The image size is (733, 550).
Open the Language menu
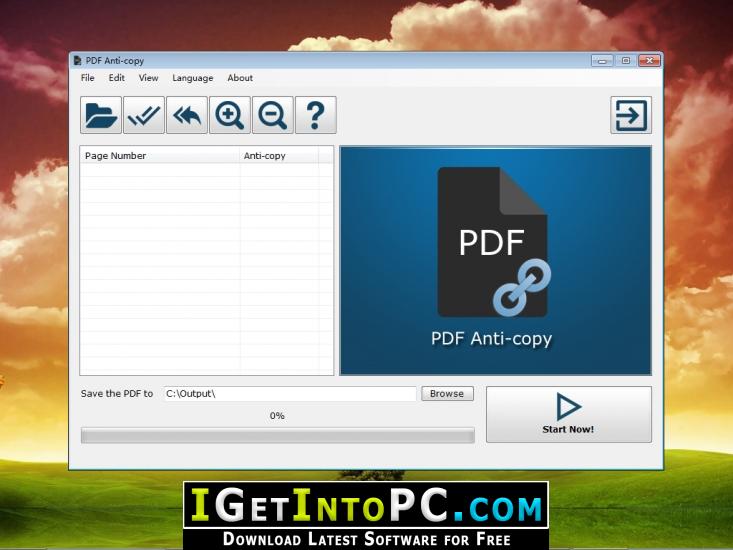coord(193,78)
